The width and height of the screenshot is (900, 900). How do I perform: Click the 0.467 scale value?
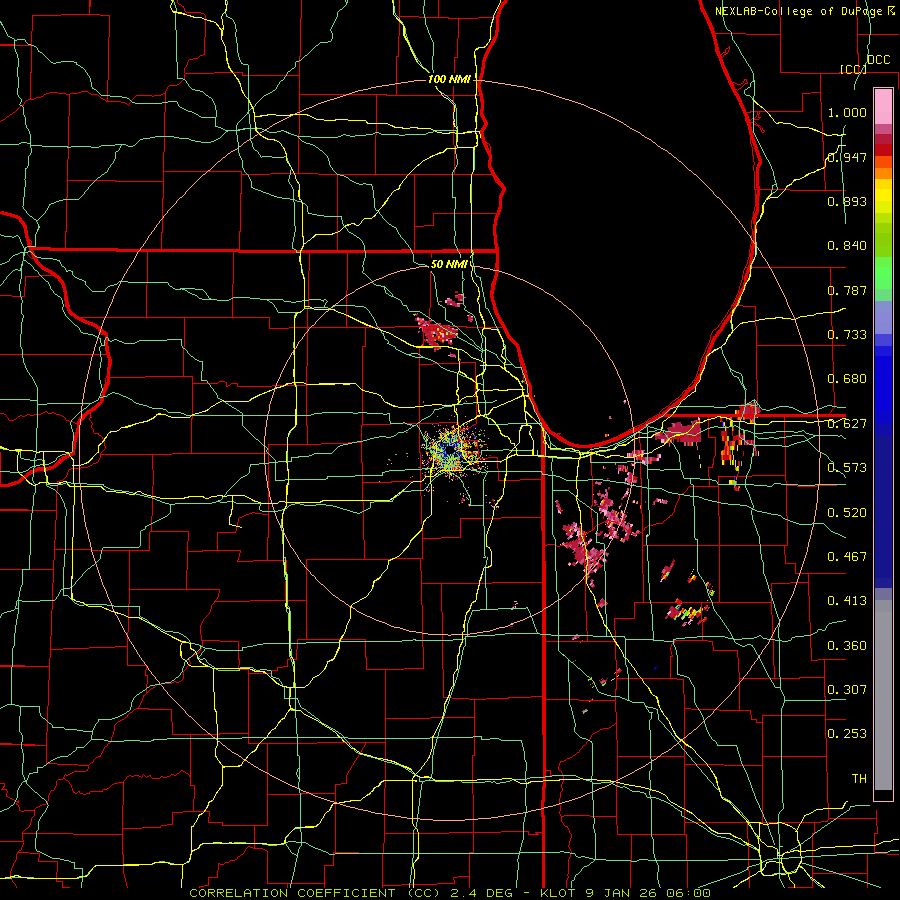[x=847, y=557]
